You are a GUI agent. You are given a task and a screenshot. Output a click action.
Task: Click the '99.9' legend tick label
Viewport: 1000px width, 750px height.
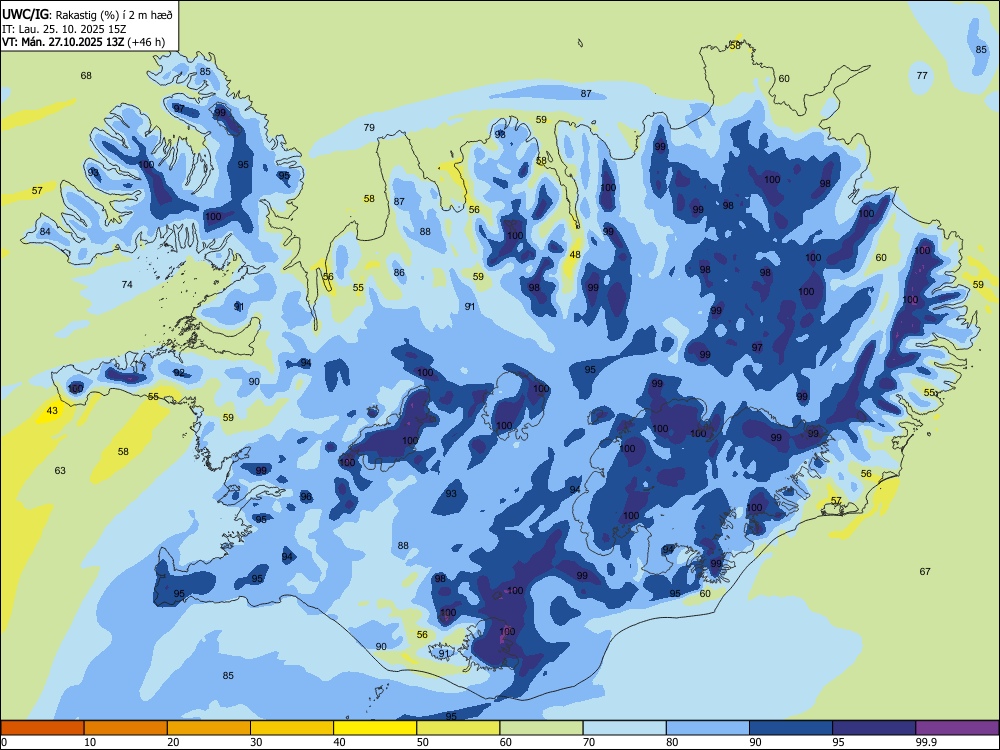click(925, 742)
